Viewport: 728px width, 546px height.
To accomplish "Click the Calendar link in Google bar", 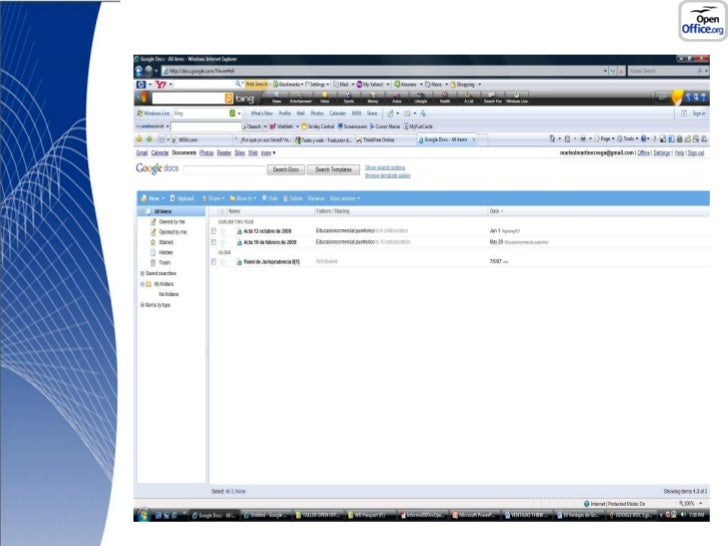I will pos(160,153).
